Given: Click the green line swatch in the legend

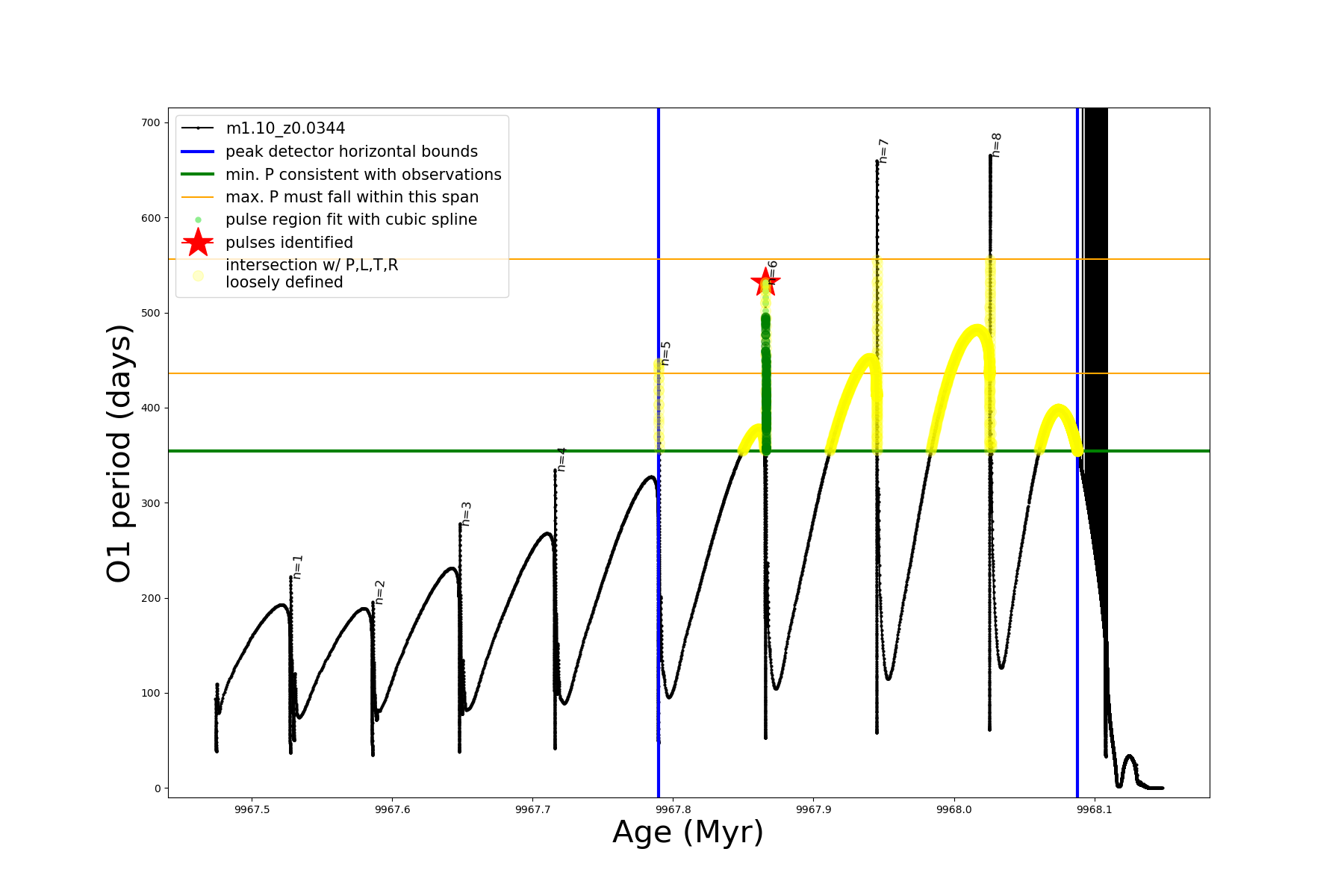Looking at the screenshot, I should 198,175.
